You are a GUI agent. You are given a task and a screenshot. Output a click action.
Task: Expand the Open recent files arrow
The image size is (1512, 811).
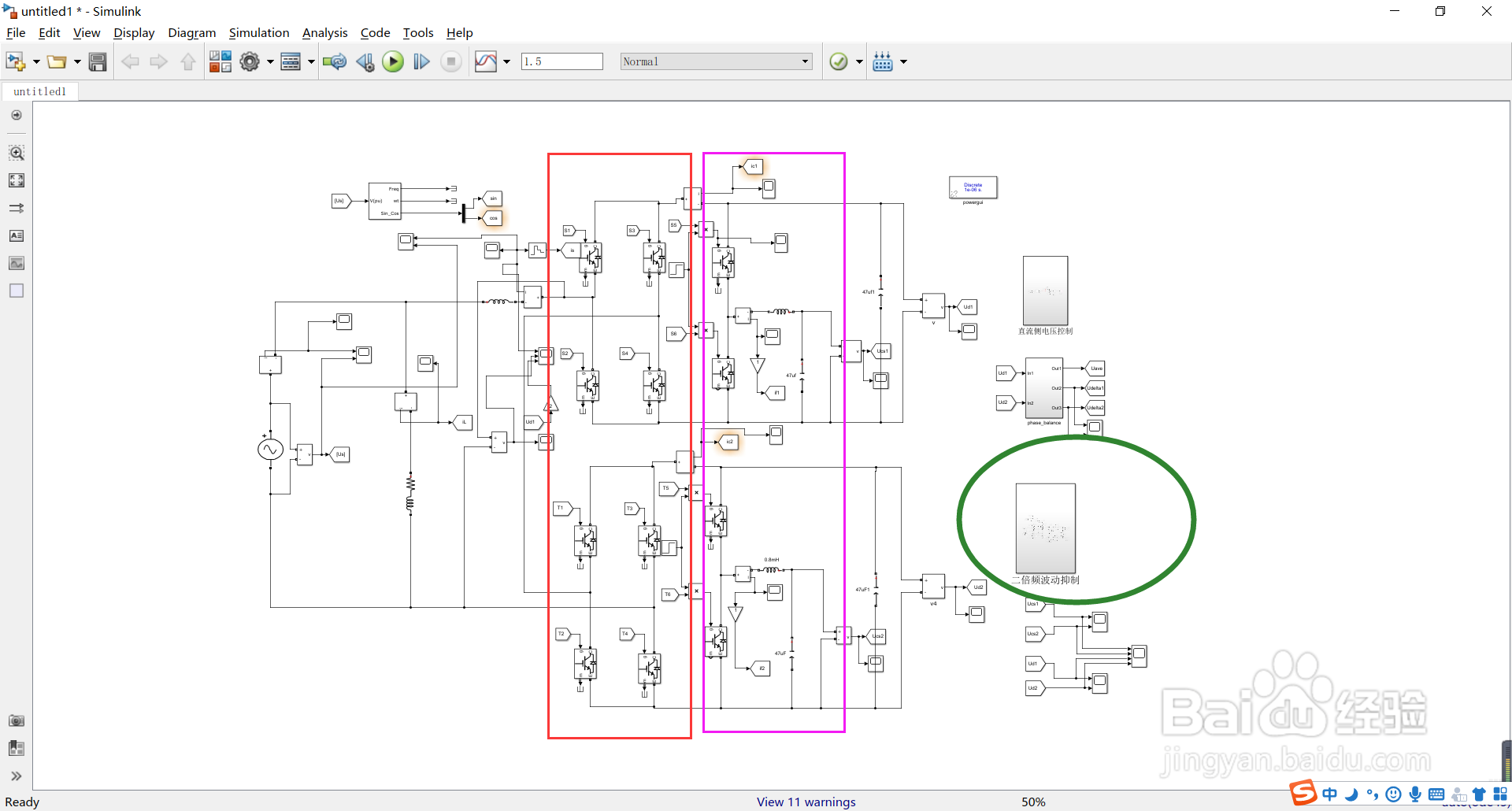pos(77,61)
